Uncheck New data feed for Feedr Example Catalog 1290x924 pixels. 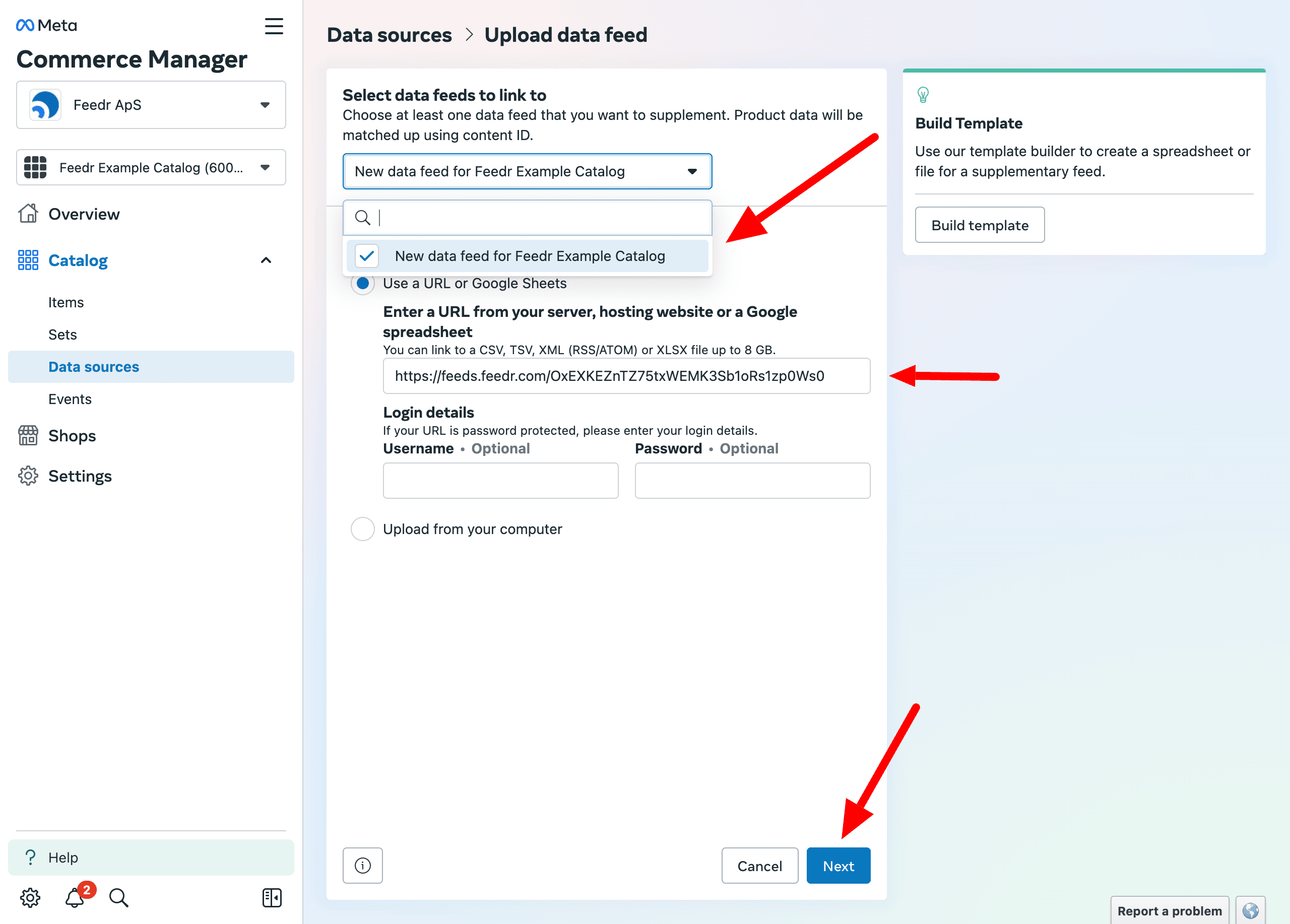pyautogui.click(x=367, y=256)
